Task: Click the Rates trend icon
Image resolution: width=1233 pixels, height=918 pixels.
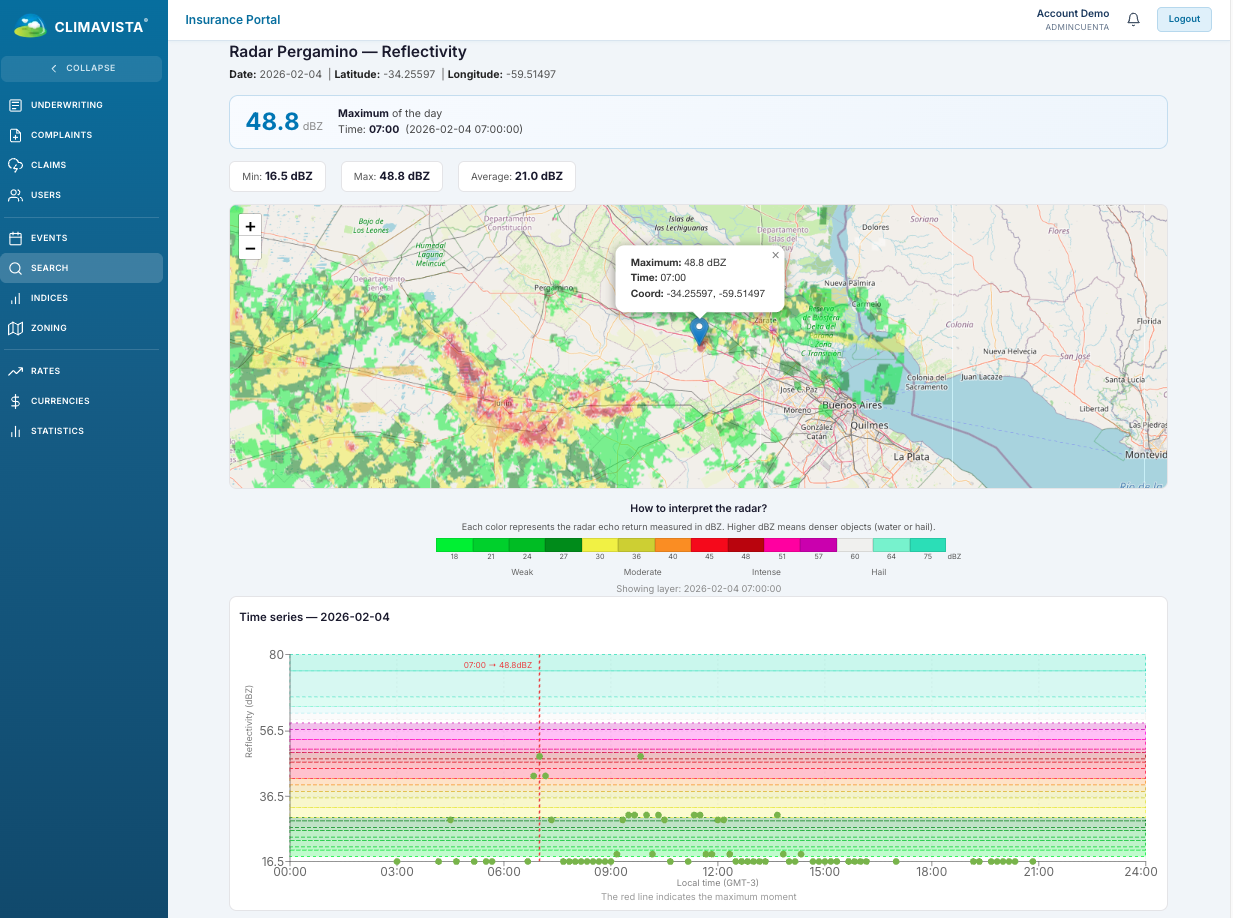Action: (15, 371)
